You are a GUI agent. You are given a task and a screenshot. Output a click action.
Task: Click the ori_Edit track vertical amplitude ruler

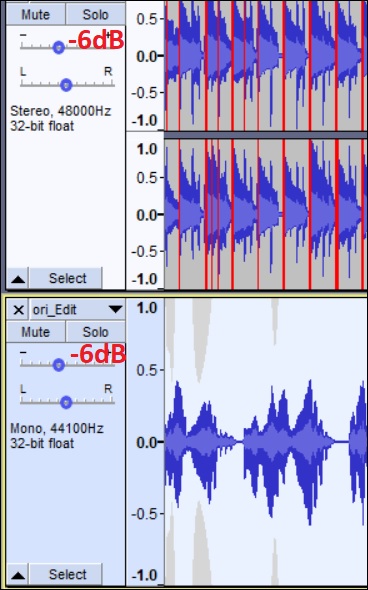[x=145, y=442]
